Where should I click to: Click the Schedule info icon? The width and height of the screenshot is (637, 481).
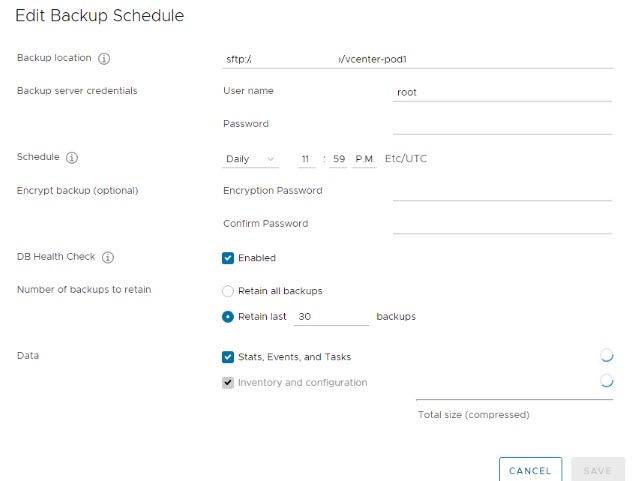[x=72, y=158]
